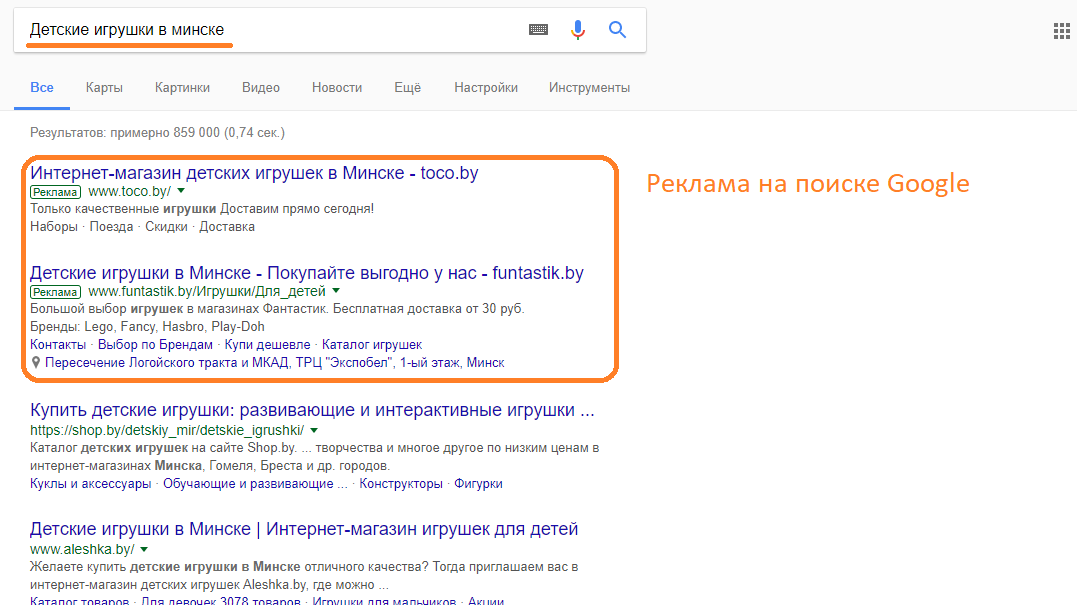Viewport: 1077px width, 605px height.
Task: Click the Реклама badge on toco.by ad
Action: (x=56, y=192)
